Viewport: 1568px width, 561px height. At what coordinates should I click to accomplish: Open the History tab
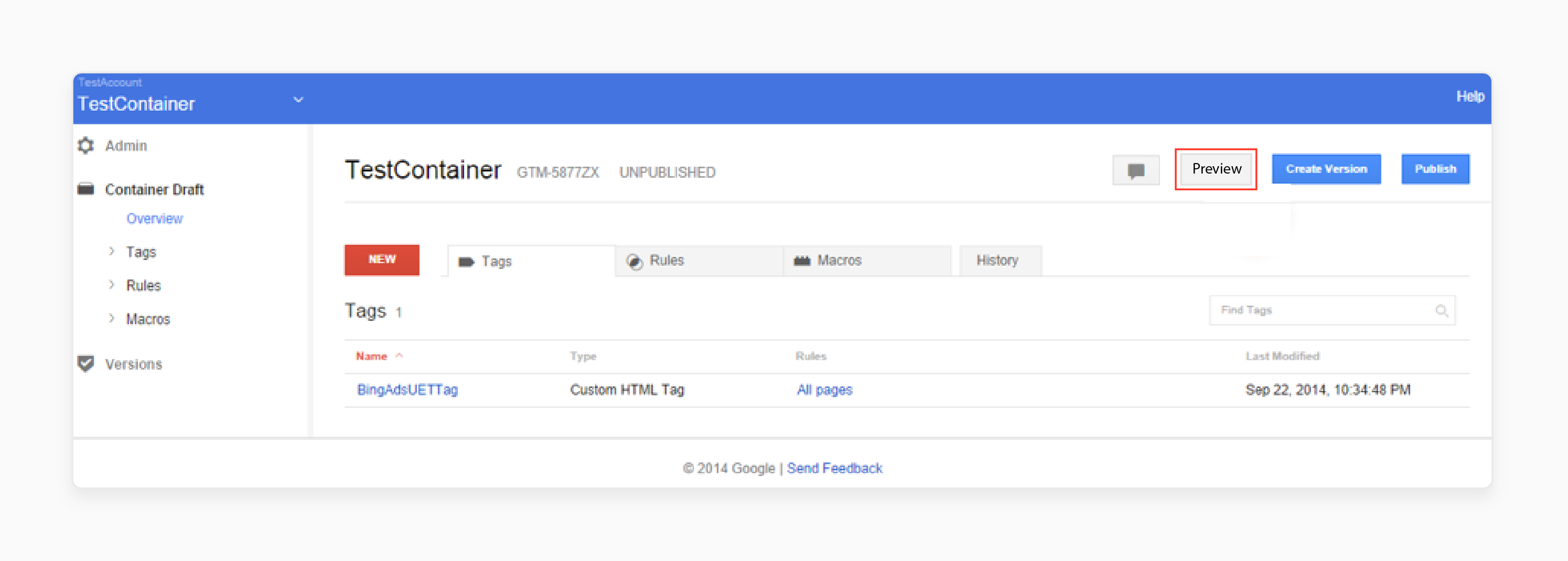[x=1001, y=261]
